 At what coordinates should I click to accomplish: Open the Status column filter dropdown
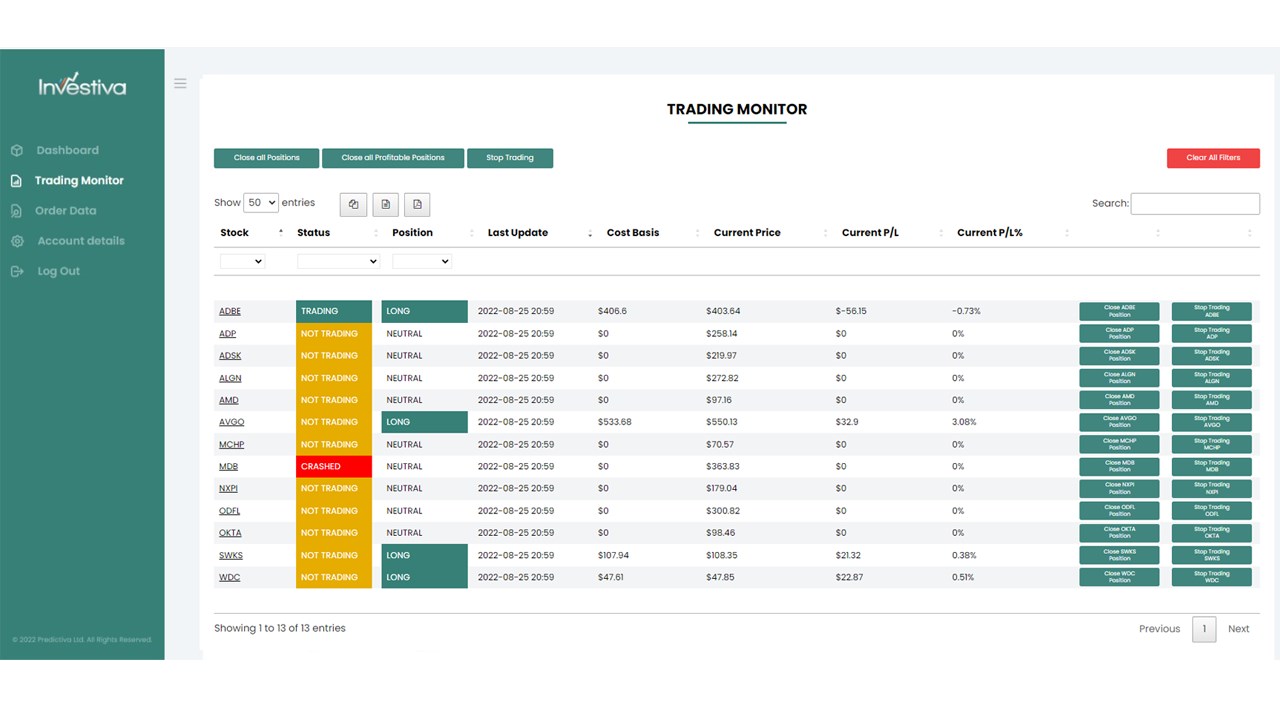(x=339, y=261)
